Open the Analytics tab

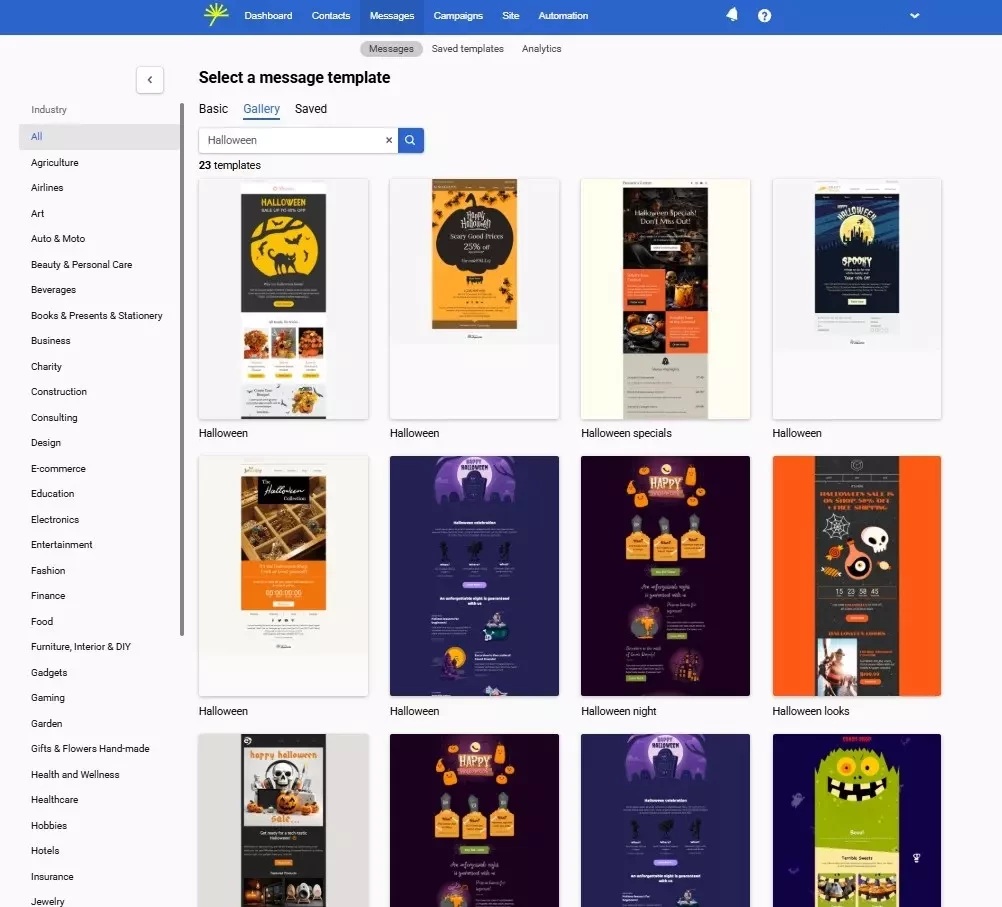[x=541, y=49]
